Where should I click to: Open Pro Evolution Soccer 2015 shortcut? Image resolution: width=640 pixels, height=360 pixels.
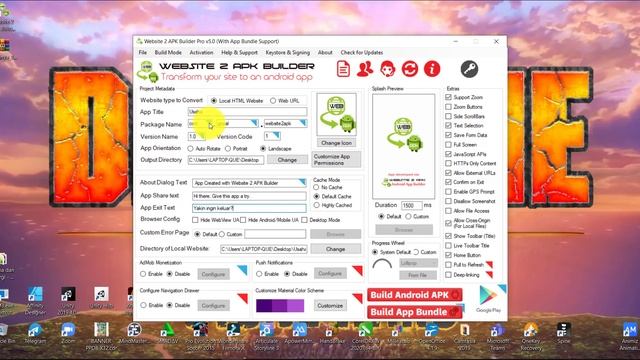pyautogui.click(x=200, y=337)
